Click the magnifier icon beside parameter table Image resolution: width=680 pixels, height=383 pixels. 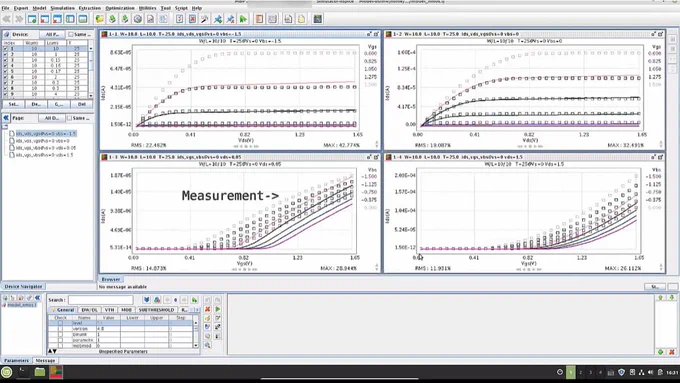pyautogui.click(x=207, y=345)
